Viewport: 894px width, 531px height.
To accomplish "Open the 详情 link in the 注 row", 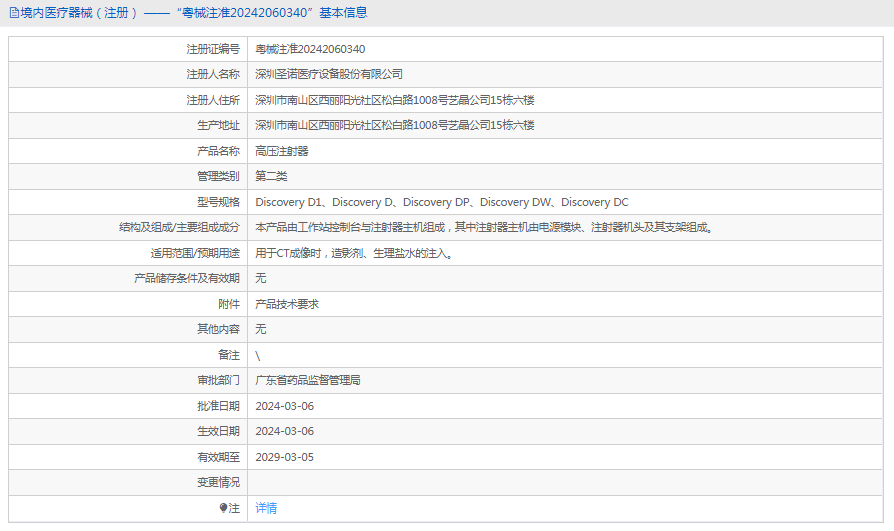I will [x=266, y=508].
